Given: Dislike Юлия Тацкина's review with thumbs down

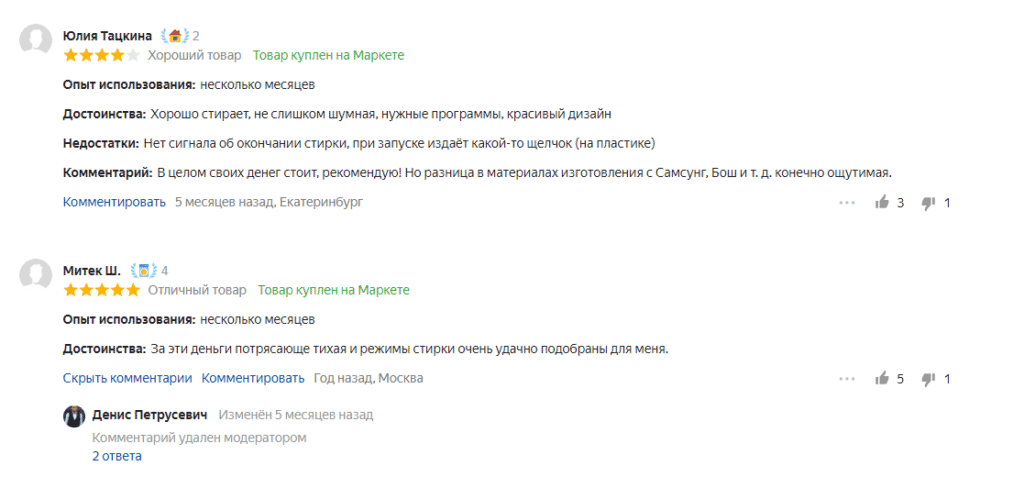Looking at the screenshot, I should (x=928, y=203).
